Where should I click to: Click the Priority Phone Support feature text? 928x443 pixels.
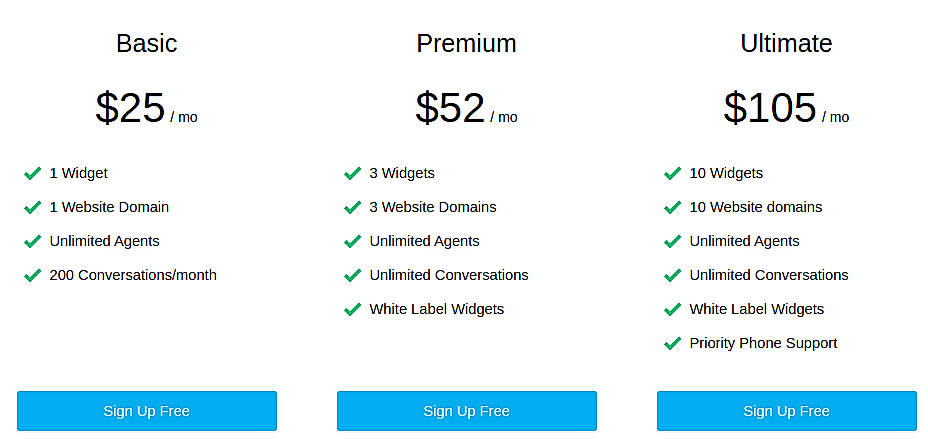pos(763,343)
